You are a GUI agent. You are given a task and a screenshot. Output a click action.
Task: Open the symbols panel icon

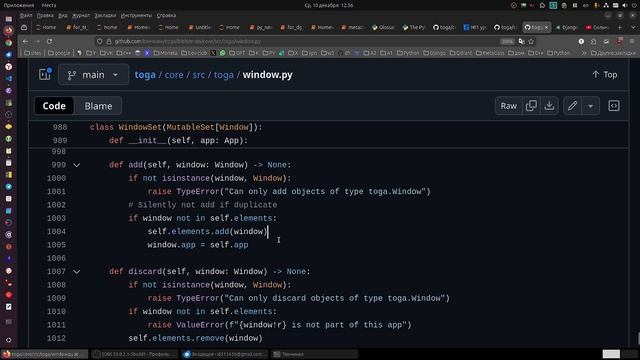pyautogui.click(x=614, y=106)
